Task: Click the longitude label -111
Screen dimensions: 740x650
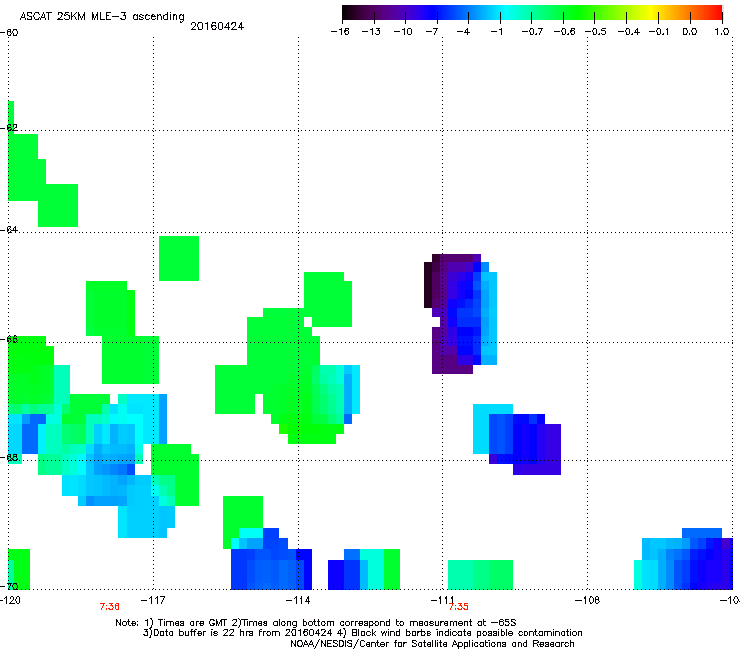Action: [x=442, y=600]
